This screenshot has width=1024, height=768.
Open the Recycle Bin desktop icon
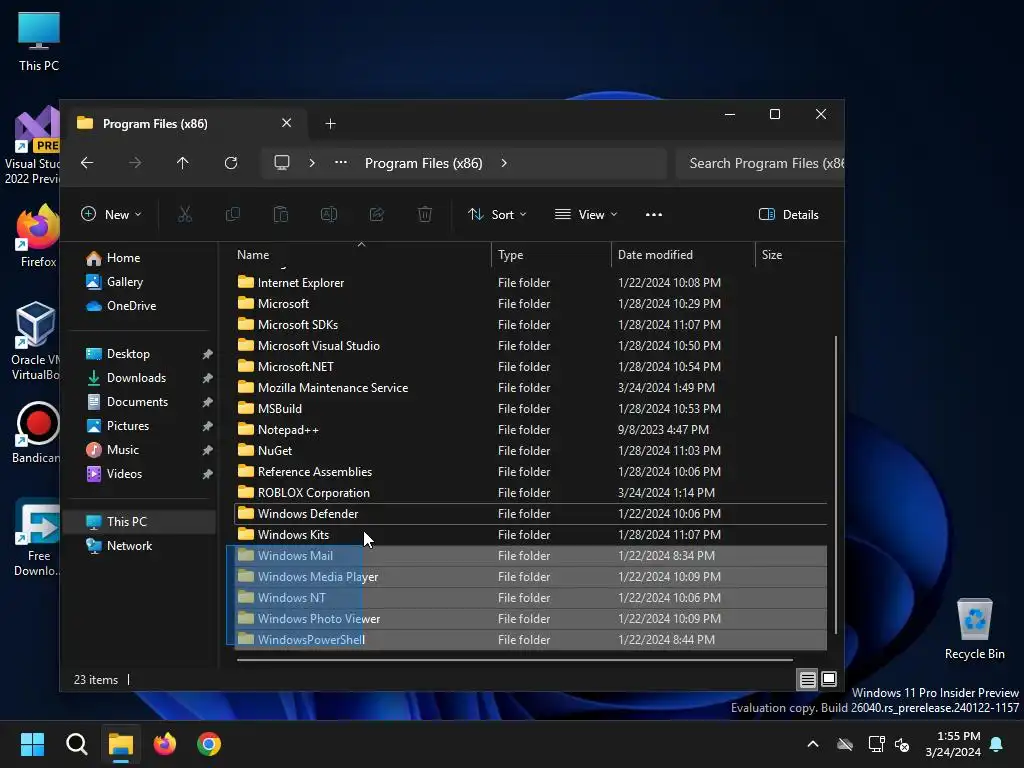point(974,629)
